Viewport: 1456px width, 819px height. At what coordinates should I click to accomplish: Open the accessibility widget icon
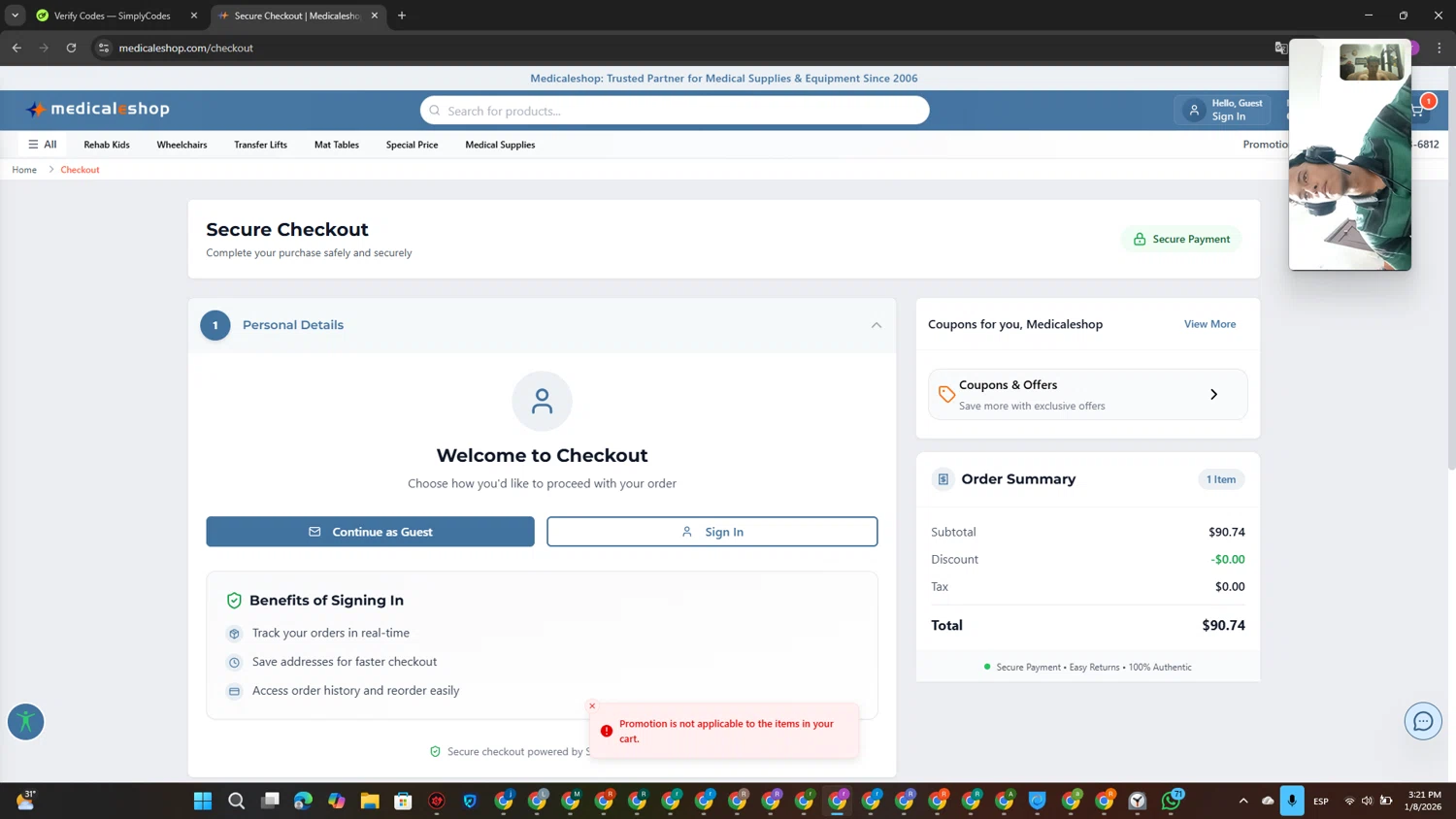pyautogui.click(x=26, y=721)
